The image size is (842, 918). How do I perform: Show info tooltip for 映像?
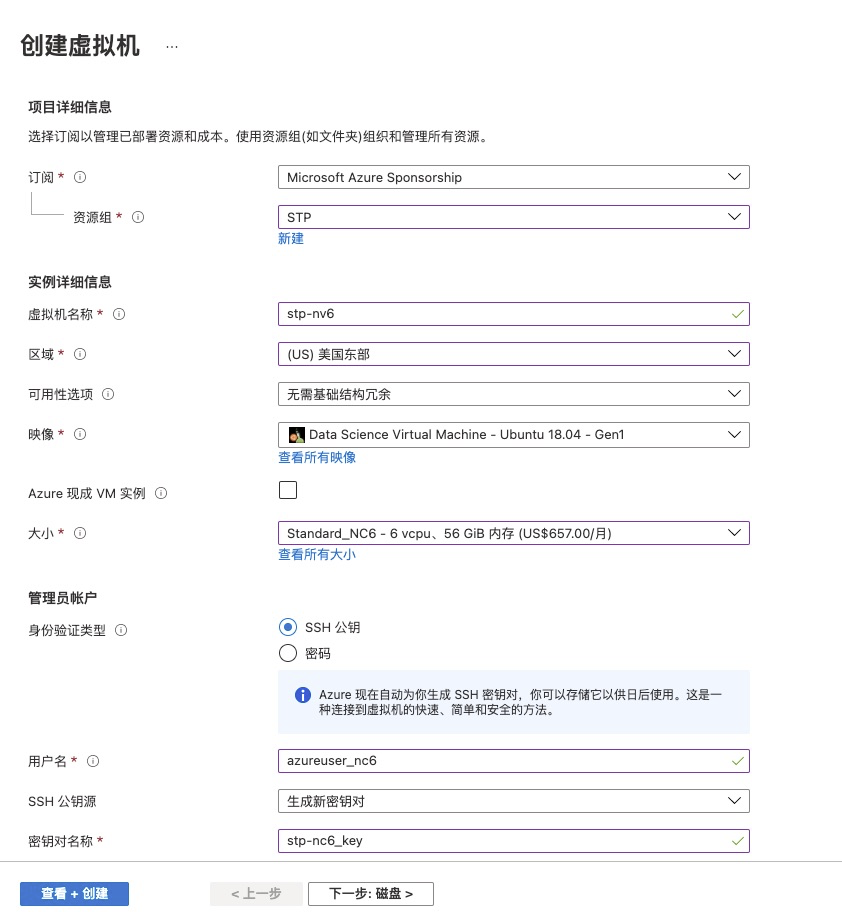80,434
